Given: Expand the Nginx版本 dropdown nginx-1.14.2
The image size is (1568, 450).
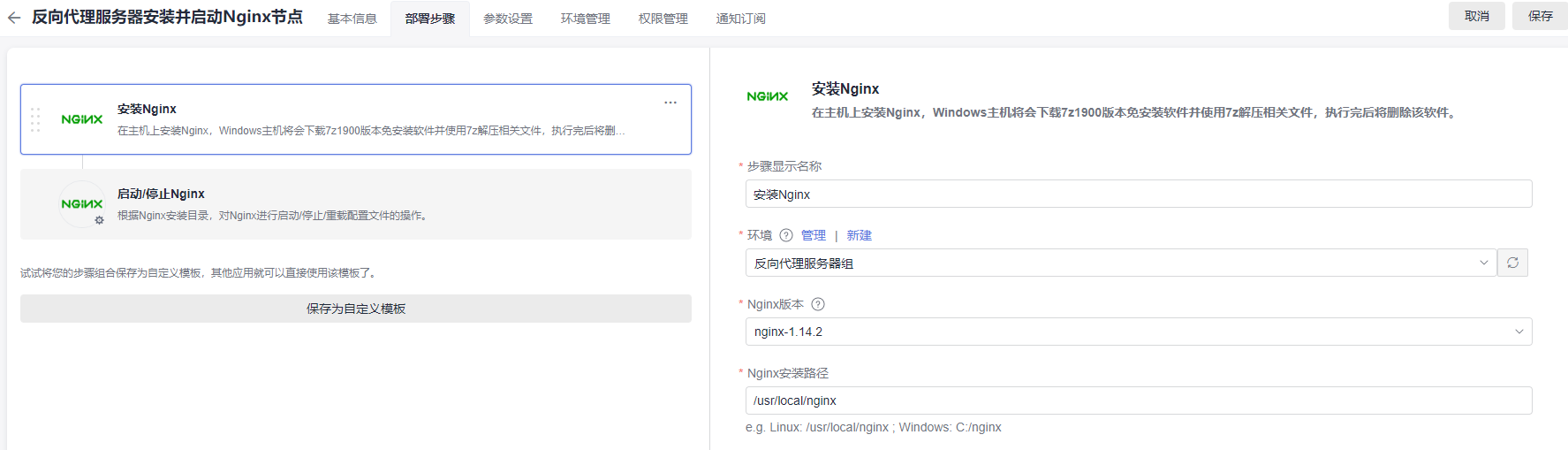Looking at the screenshot, I should 1139,332.
